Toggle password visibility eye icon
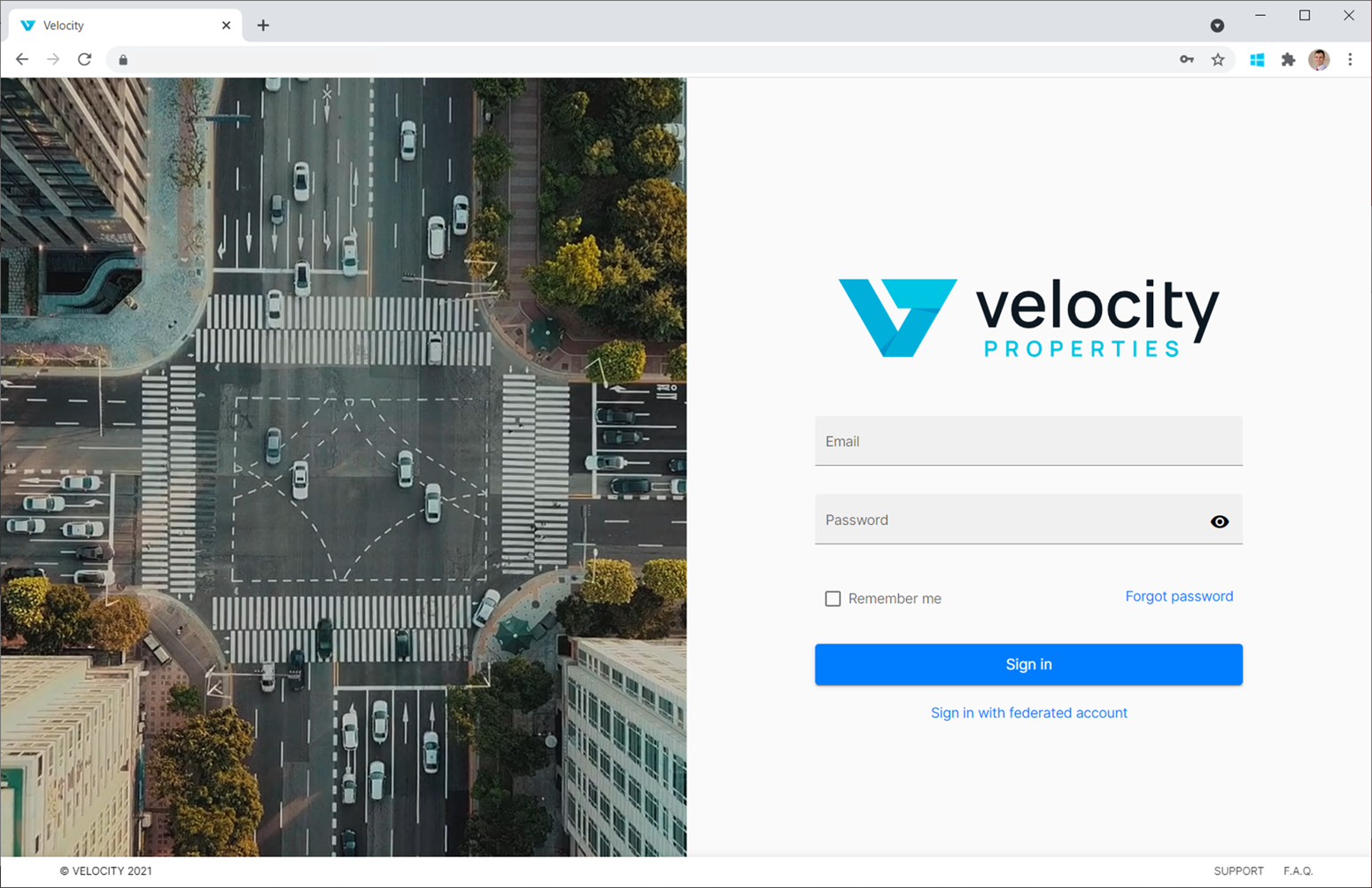 1220,521
